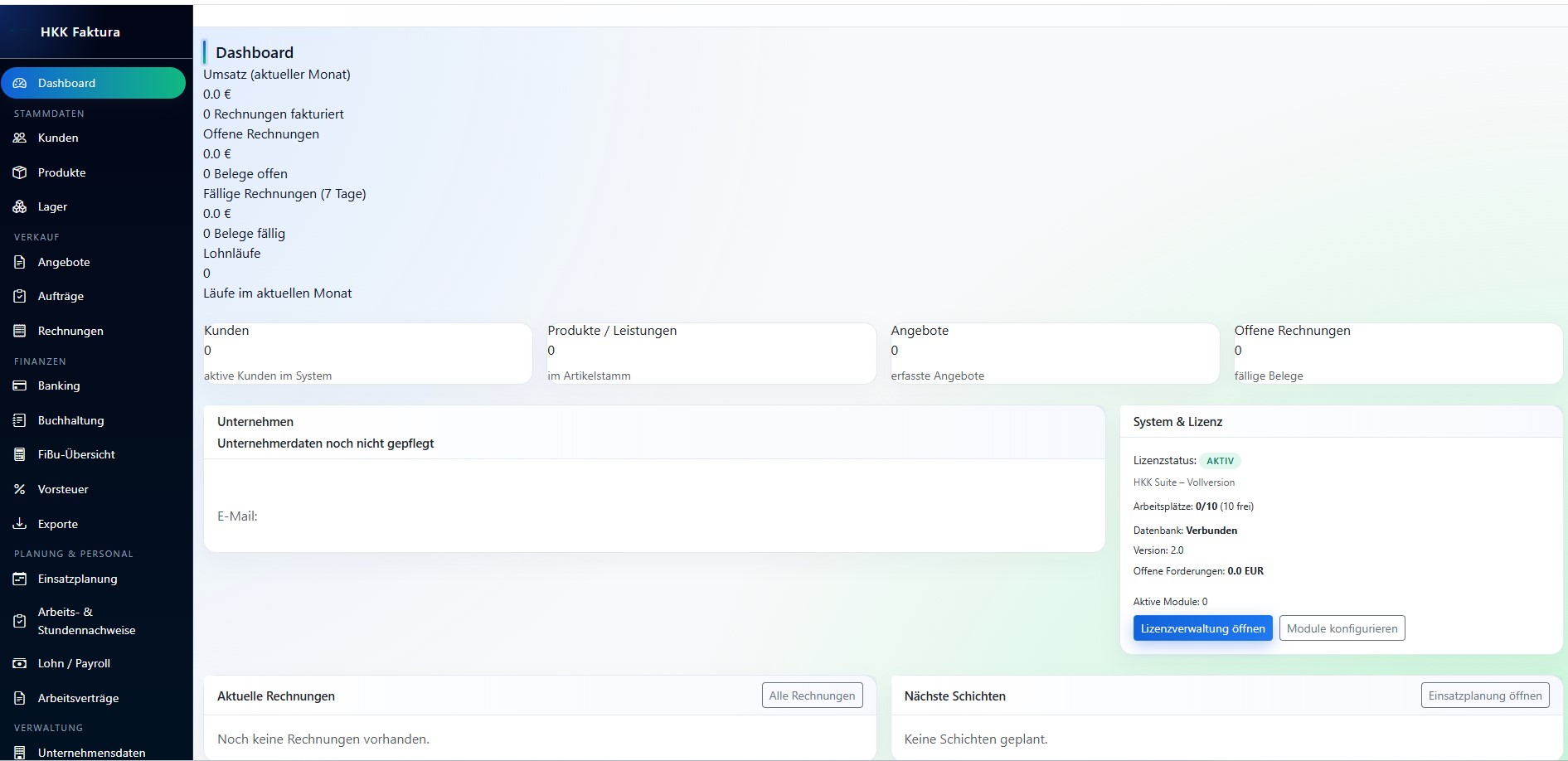Click the Kunden people icon
The height and width of the screenshot is (761, 1568).
[x=20, y=138]
